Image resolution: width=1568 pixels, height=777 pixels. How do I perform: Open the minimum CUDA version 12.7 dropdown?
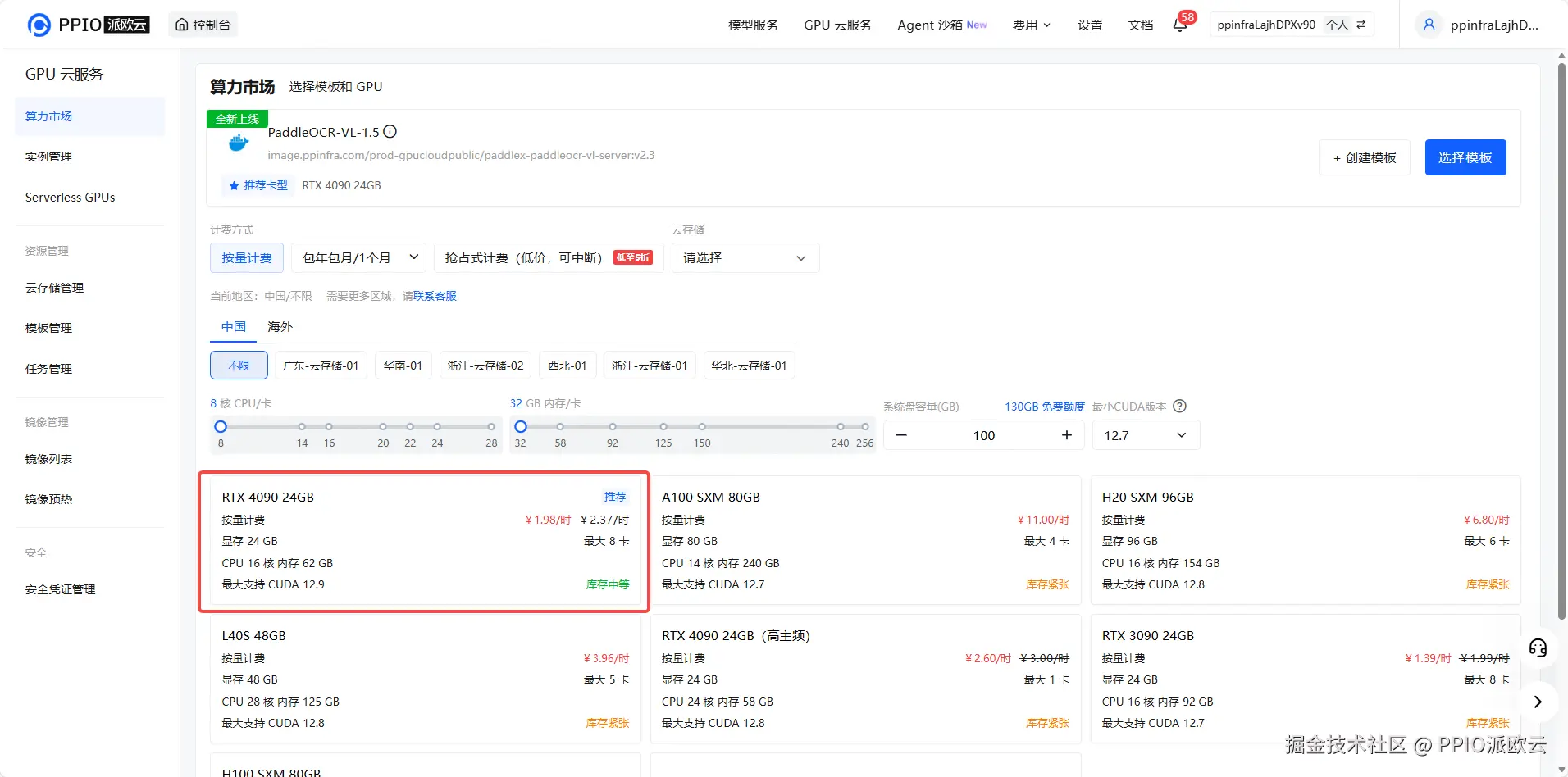click(x=1146, y=435)
